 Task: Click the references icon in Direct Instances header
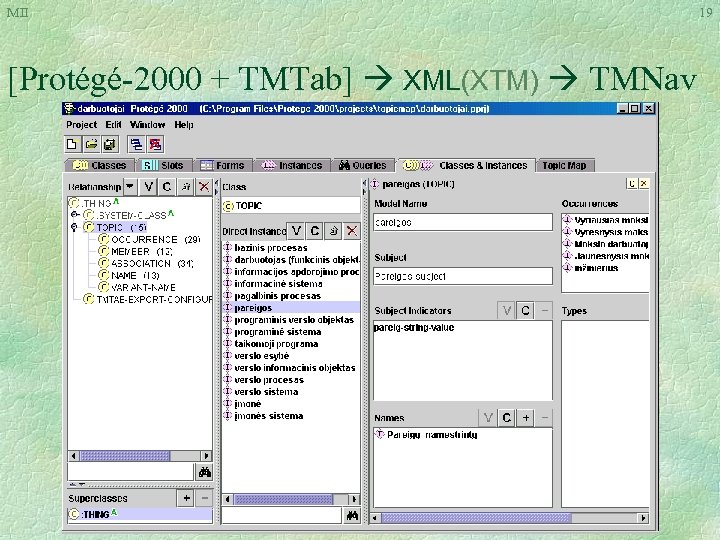[x=333, y=231]
